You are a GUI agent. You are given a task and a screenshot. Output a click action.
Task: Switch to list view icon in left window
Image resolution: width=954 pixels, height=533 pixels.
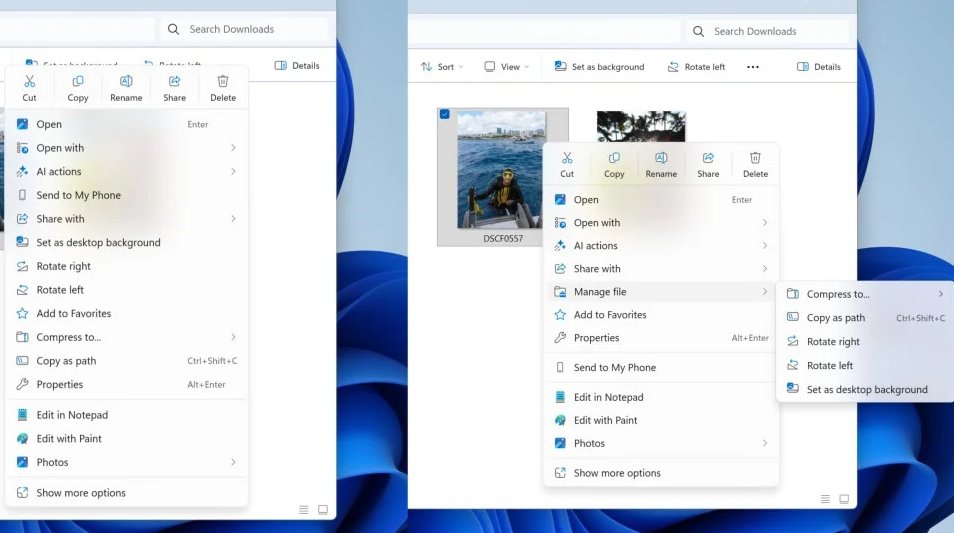pos(304,510)
